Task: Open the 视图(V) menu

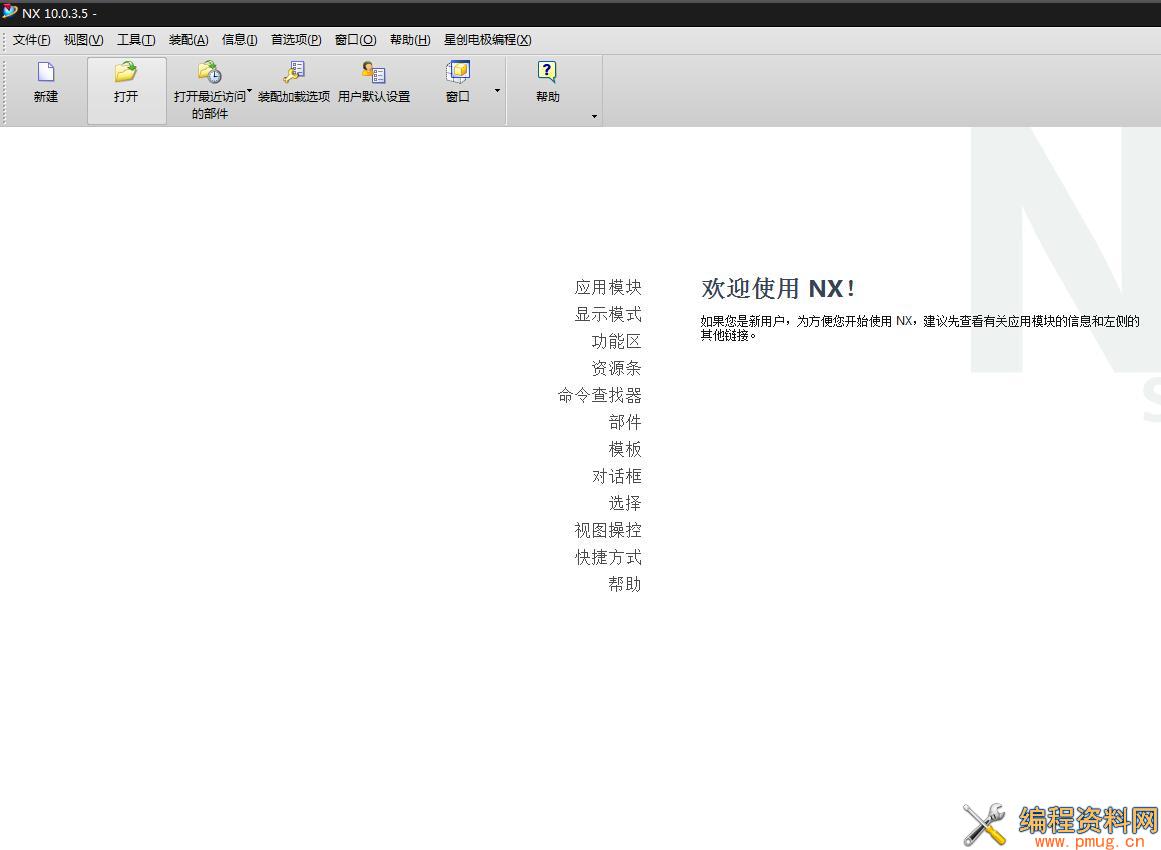Action: [x=83, y=40]
